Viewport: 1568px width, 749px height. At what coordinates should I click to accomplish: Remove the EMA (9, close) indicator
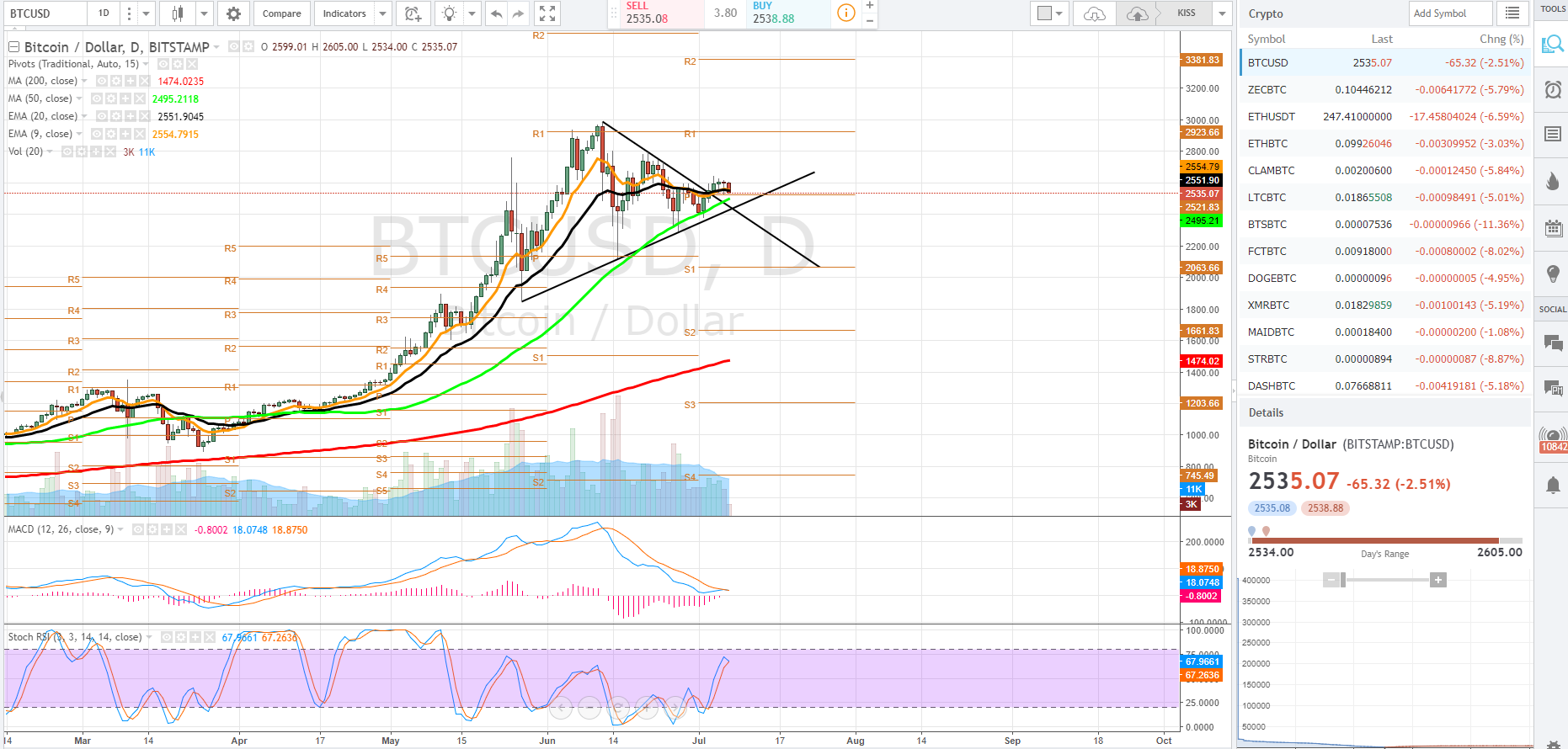[140, 134]
